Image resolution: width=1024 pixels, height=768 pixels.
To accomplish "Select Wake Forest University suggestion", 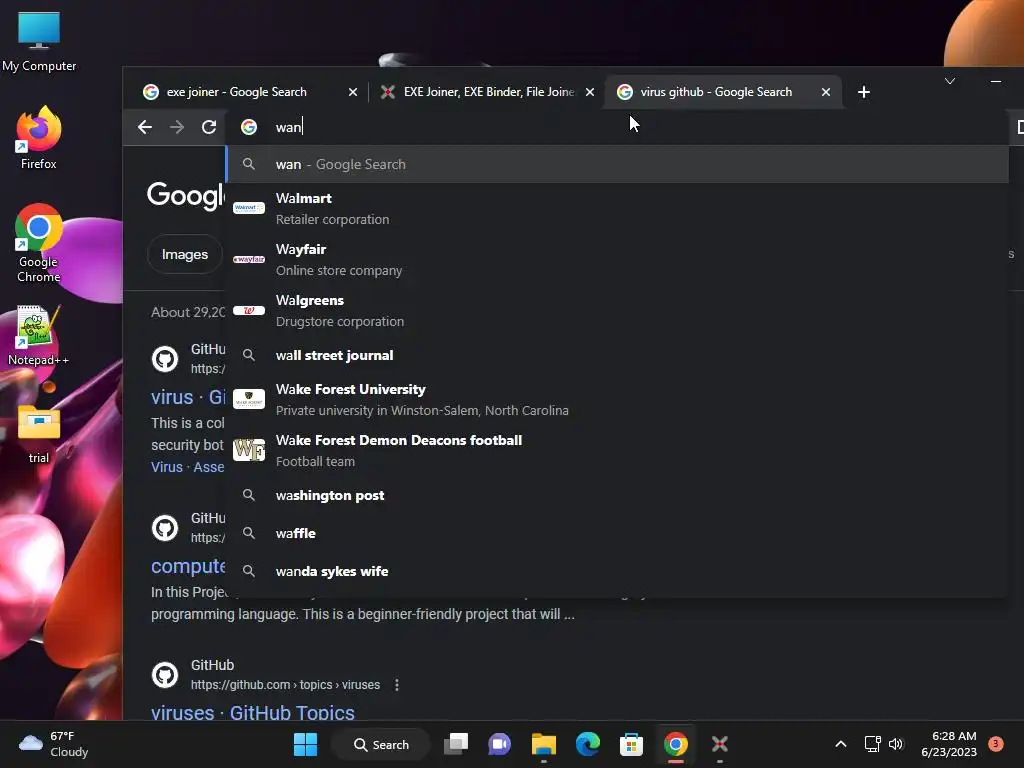I will [617, 399].
